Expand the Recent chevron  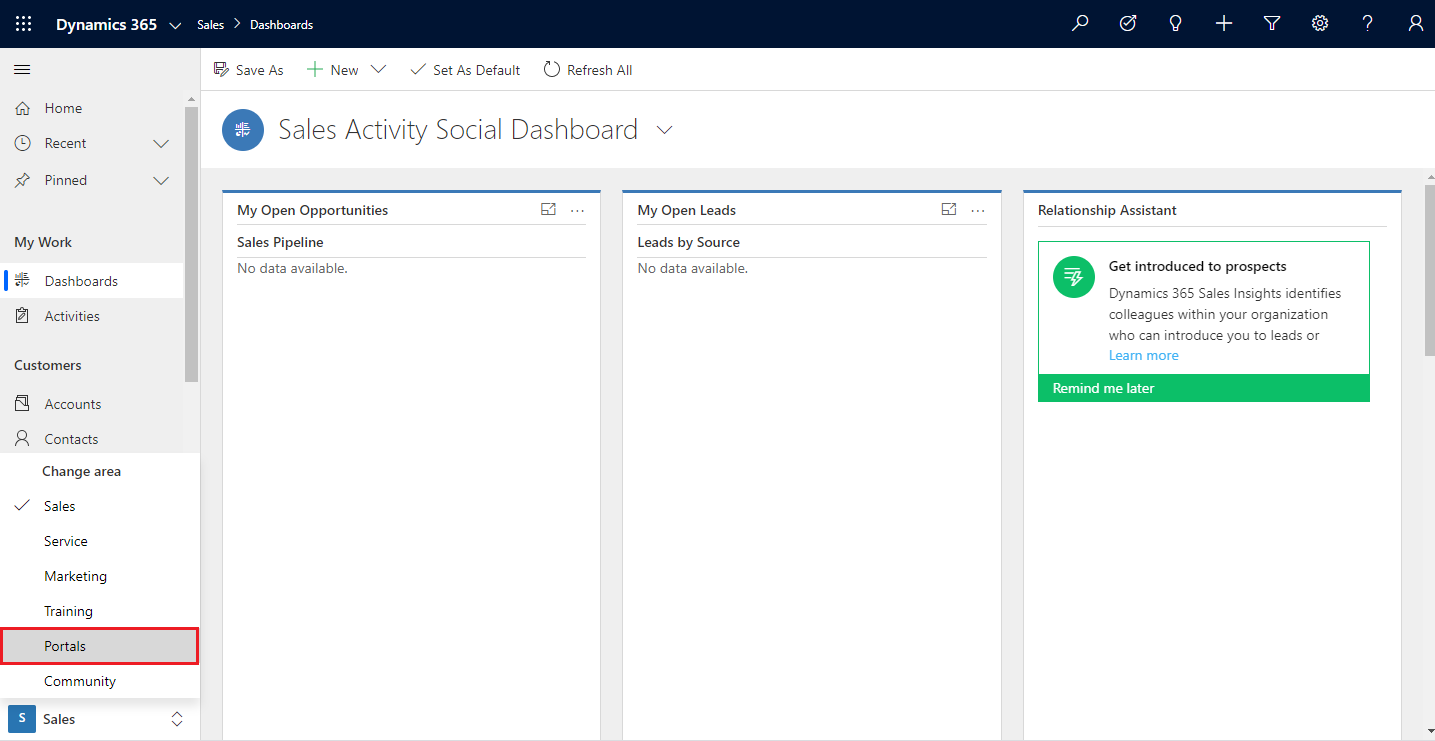161,144
